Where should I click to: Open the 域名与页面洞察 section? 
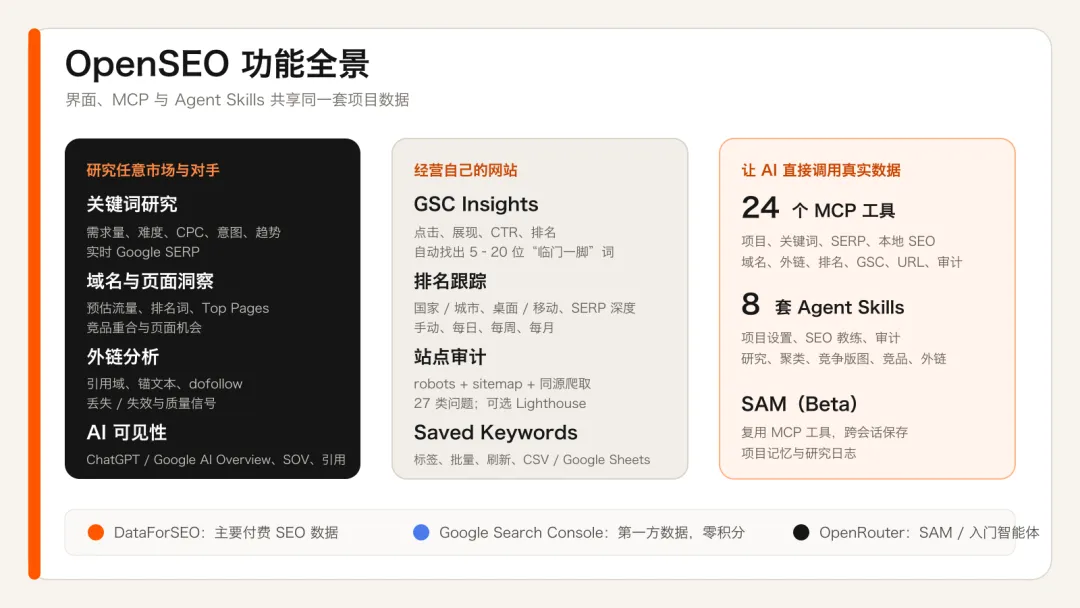click(x=150, y=281)
